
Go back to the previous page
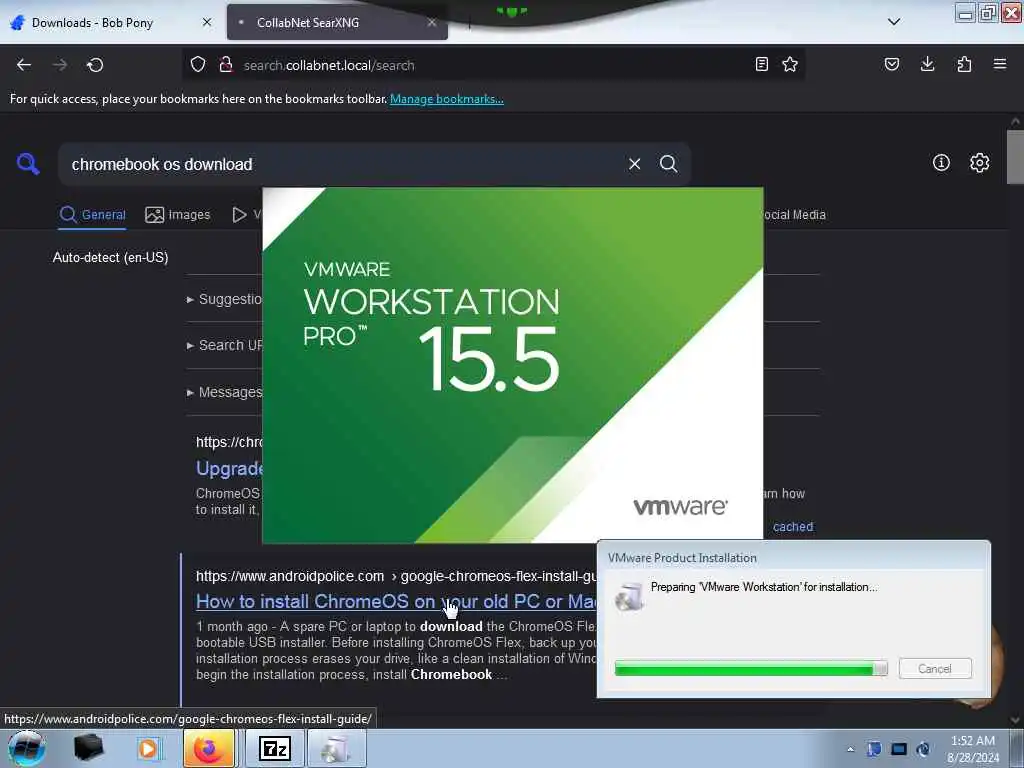[x=24, y=65]
